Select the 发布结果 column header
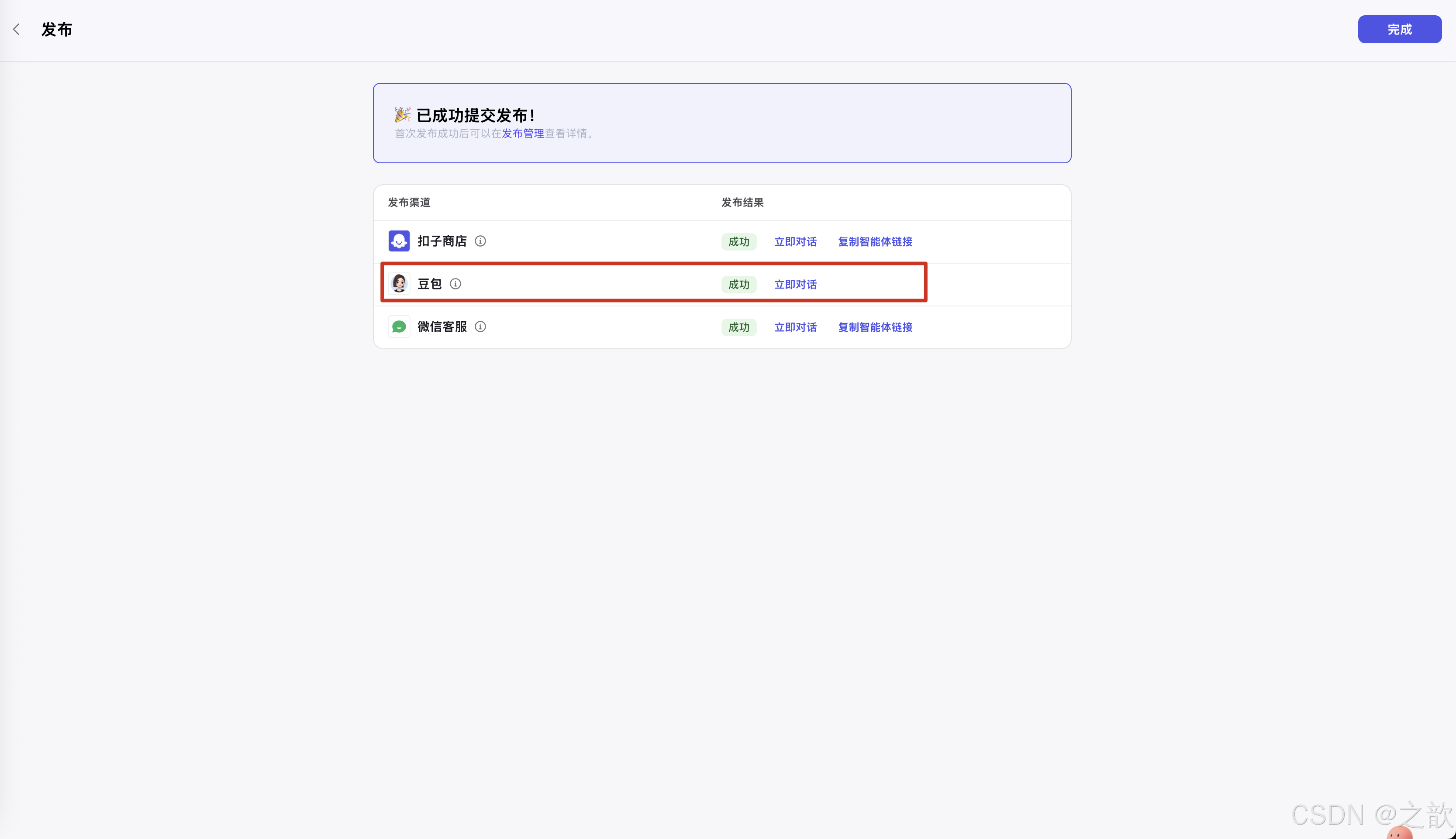1456x839 pixels. click(742, 202)
